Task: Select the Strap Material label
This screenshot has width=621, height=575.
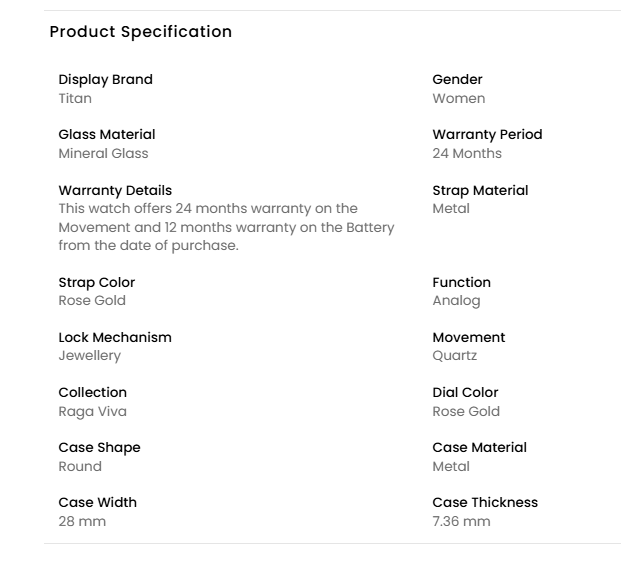Action: click(480, 190)
